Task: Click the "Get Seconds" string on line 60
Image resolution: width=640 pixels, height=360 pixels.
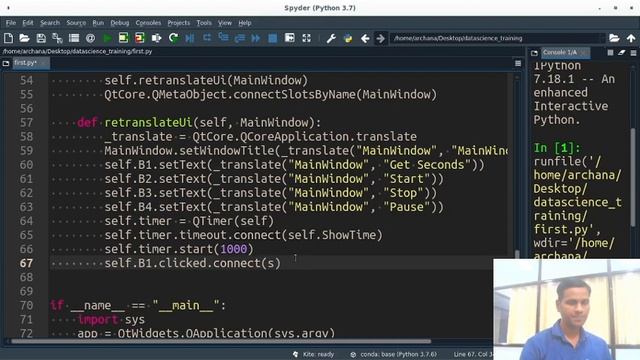Action: (427, 165)
